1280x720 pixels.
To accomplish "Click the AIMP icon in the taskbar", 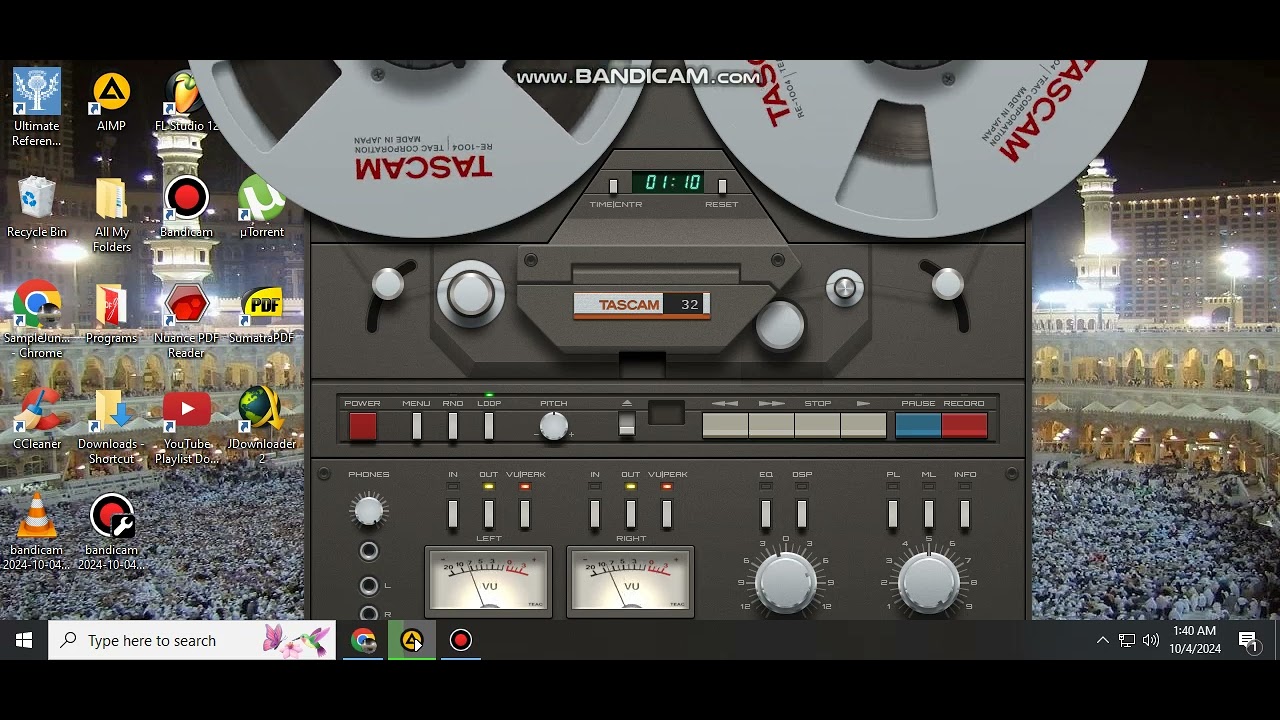I will [x=412, y=640].
